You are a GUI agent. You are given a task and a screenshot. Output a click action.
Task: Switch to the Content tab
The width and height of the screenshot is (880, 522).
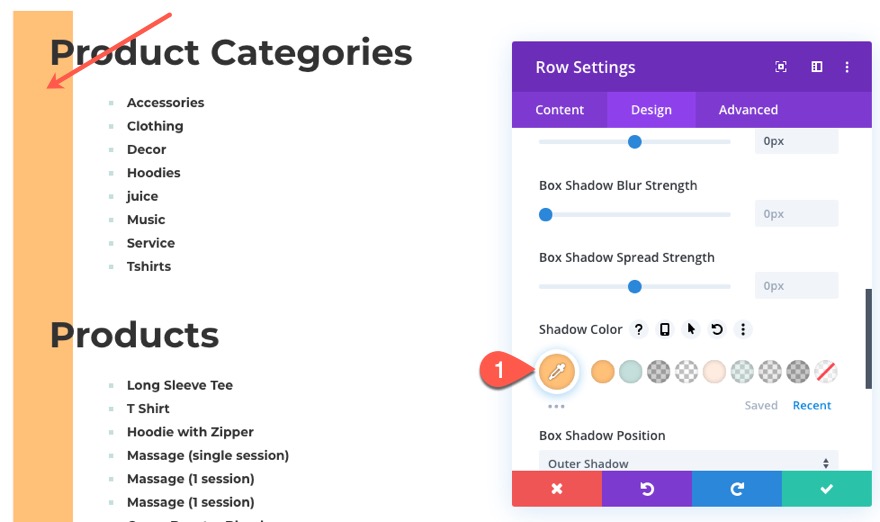click(560, 110)
